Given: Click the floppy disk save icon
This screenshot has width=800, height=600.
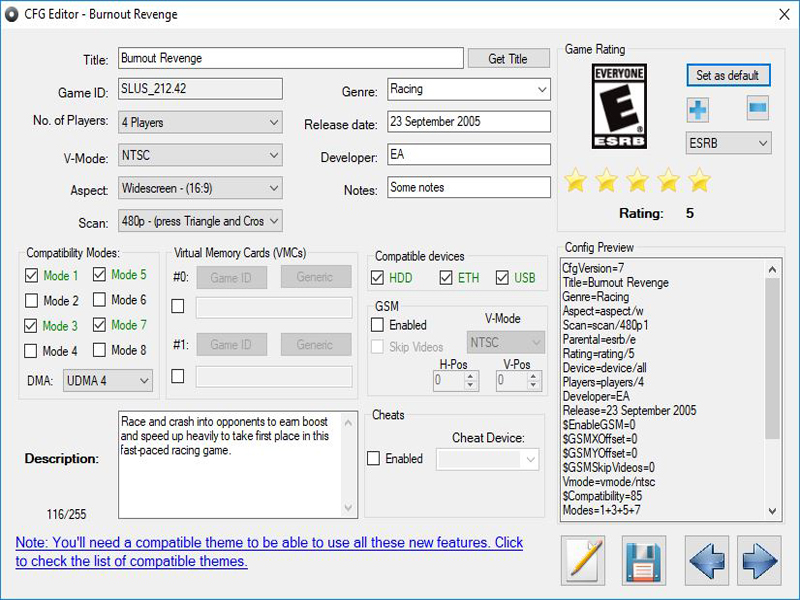Looking at the screenshot, I should coord(643,560).
